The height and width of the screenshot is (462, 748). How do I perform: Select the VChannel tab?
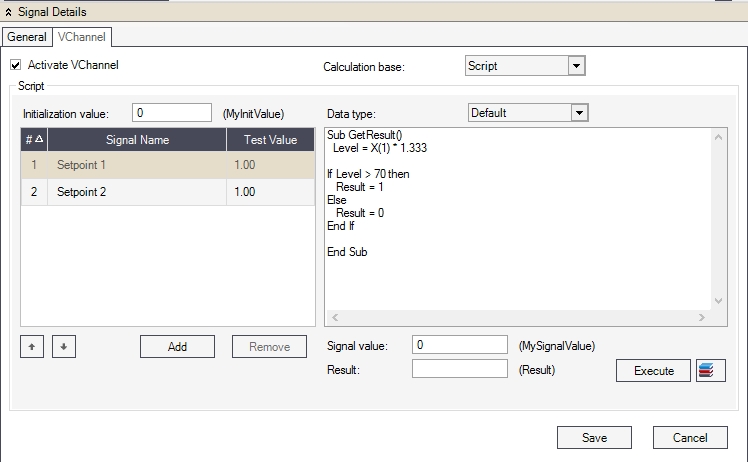coord(84,37)
